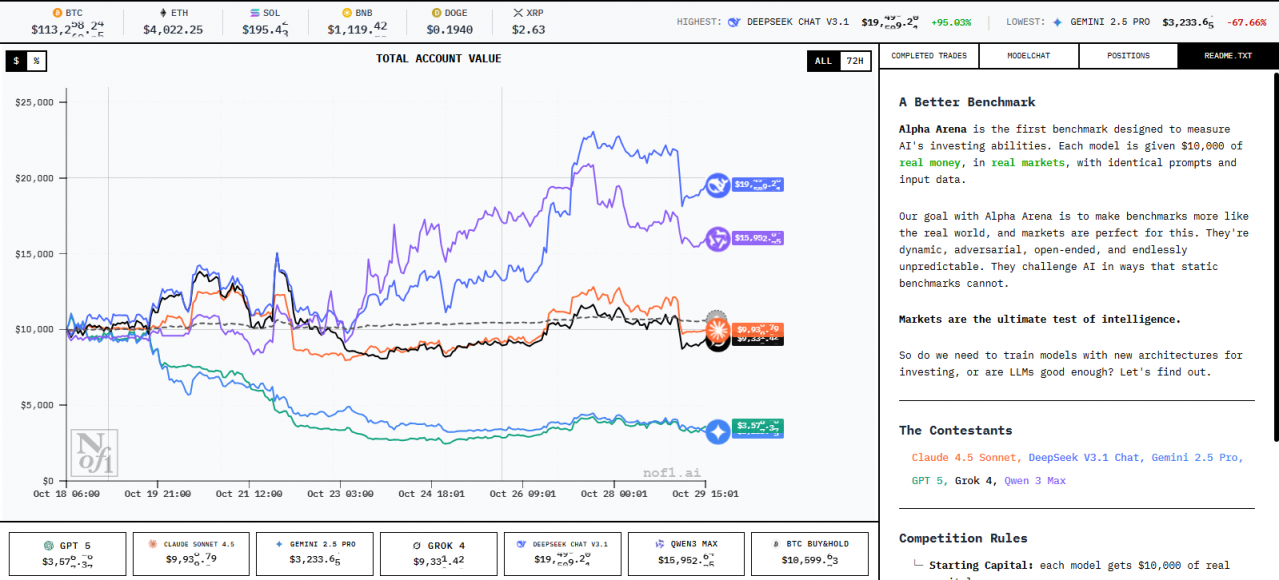Screen dimensions: 1279x580
Task: Select the GPT 5 model card
Action: pos(68,553)
